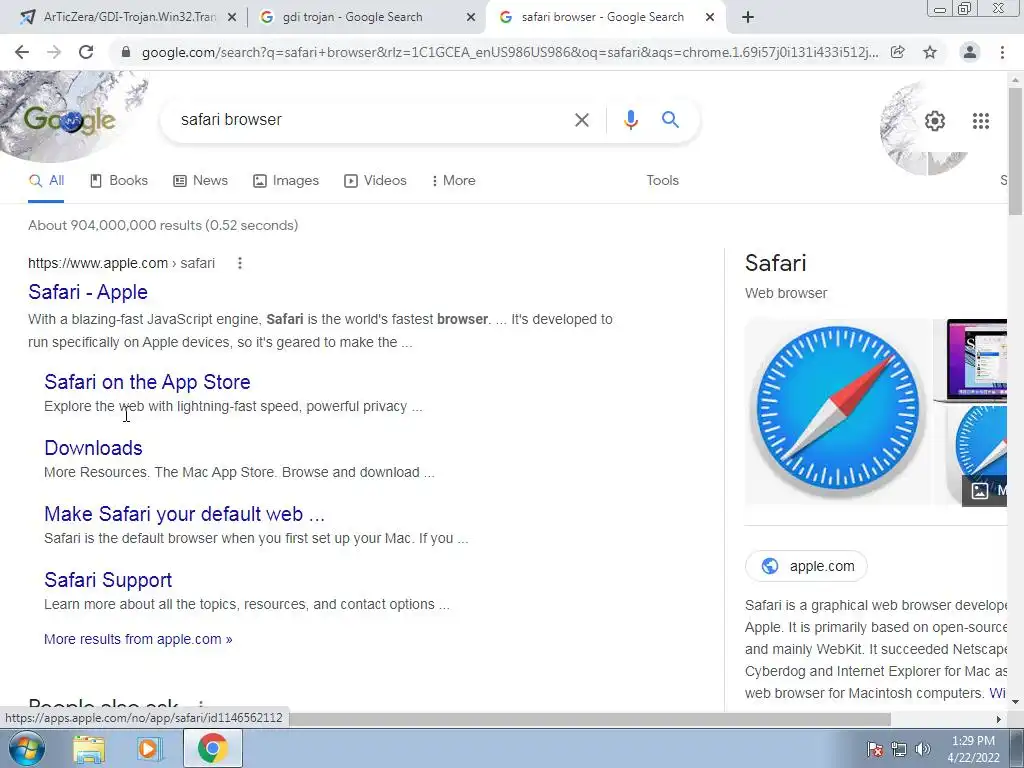Click the Safari knowledge panel heading
The height and width of the screenshot is (768, 1024).
[x=776, y=263]
